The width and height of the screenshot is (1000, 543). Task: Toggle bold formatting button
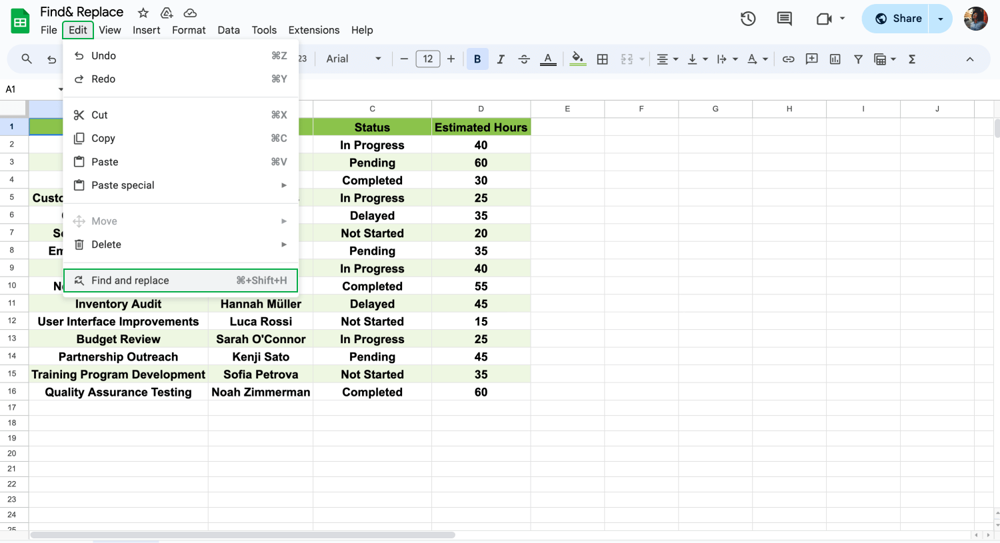pyautogui.click(x=477, y=59)
